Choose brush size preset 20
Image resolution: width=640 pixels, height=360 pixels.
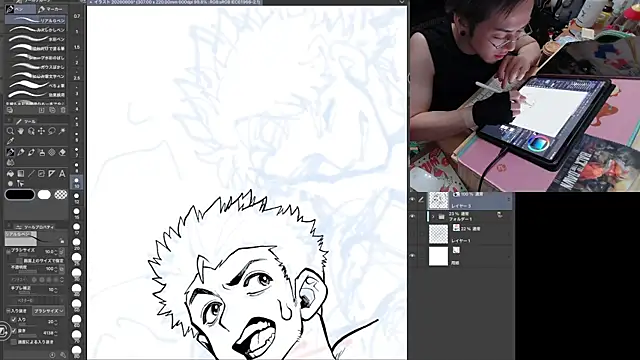pos(77,244)
